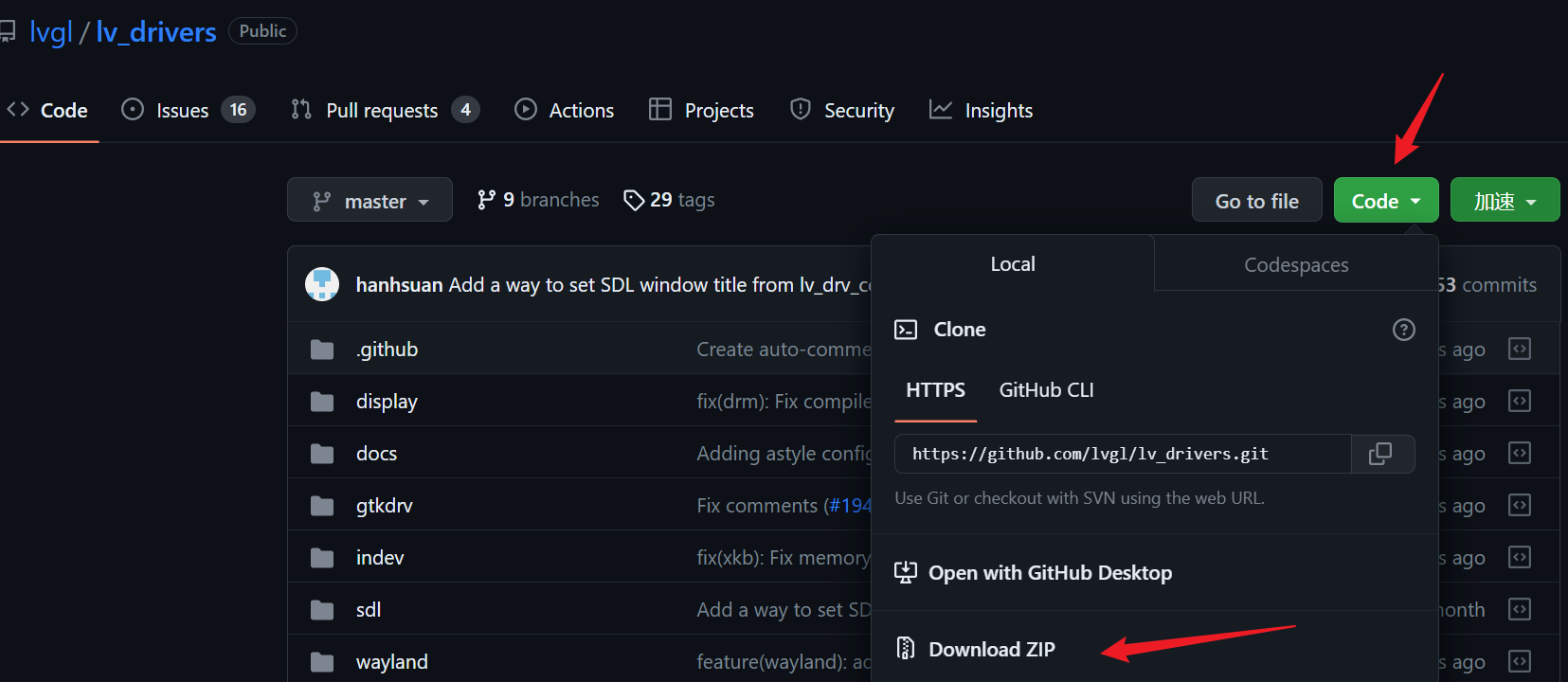This screenshot has width=1568, height=682.
Task: Open the .github folder
Action: point(387,349)
